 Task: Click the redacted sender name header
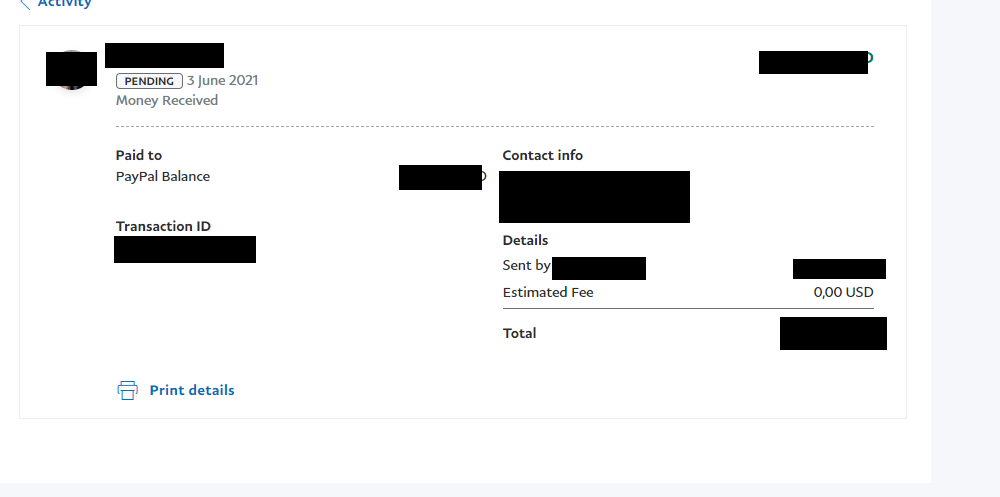tap(165, 56)
